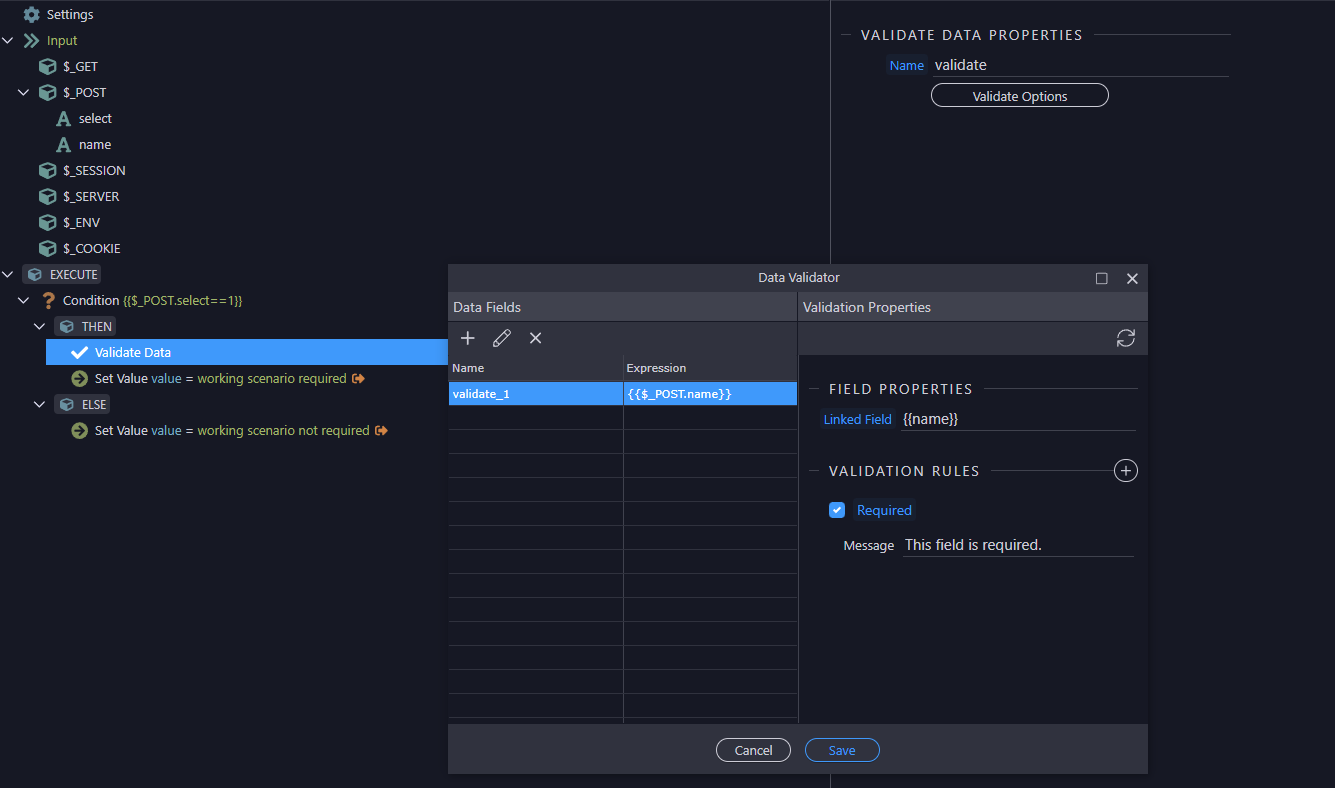The width and height of the screenshot is (1335, 788).
Task: Click the delete X icon in Data Fields
Action: [535, 338]
